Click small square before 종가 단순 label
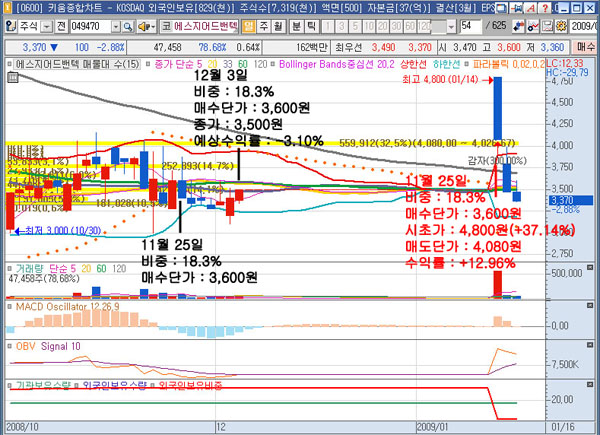This screenshot has width=600, height=435. click(x=148, y=64)
